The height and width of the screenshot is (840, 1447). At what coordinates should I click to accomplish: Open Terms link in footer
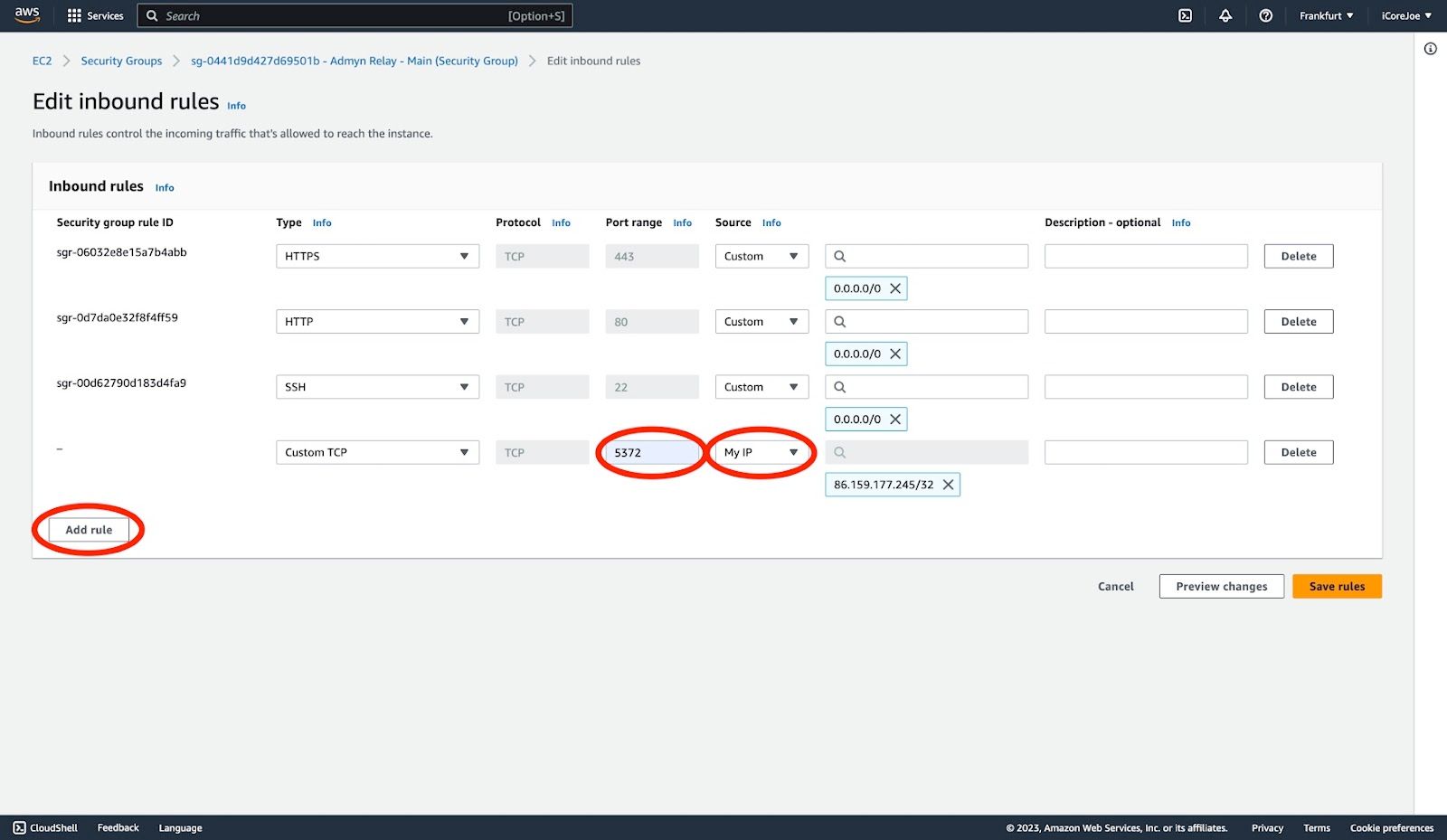pyautogui.click(x=1317, y=827)
